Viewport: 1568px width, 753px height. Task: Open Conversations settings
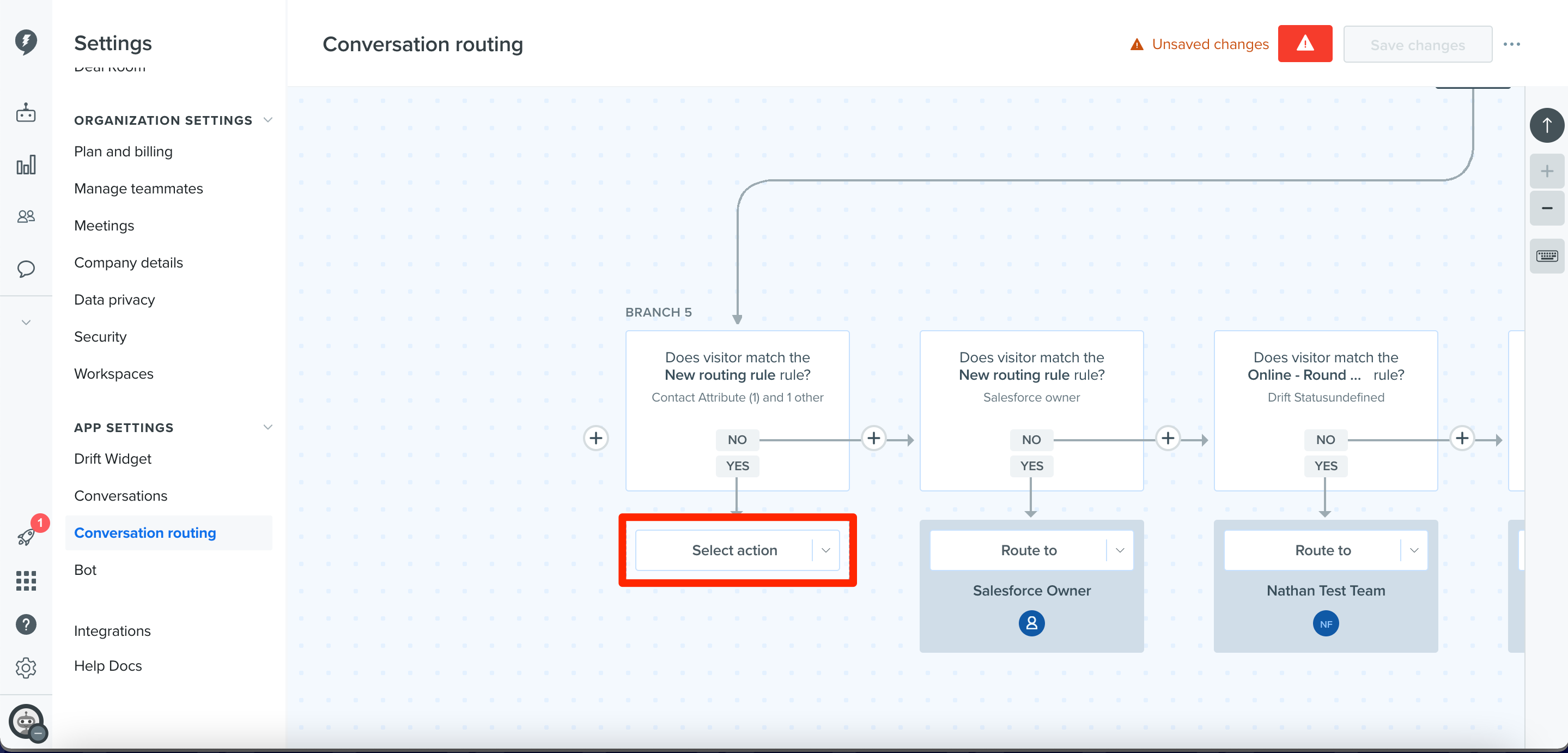click(120, 496)
